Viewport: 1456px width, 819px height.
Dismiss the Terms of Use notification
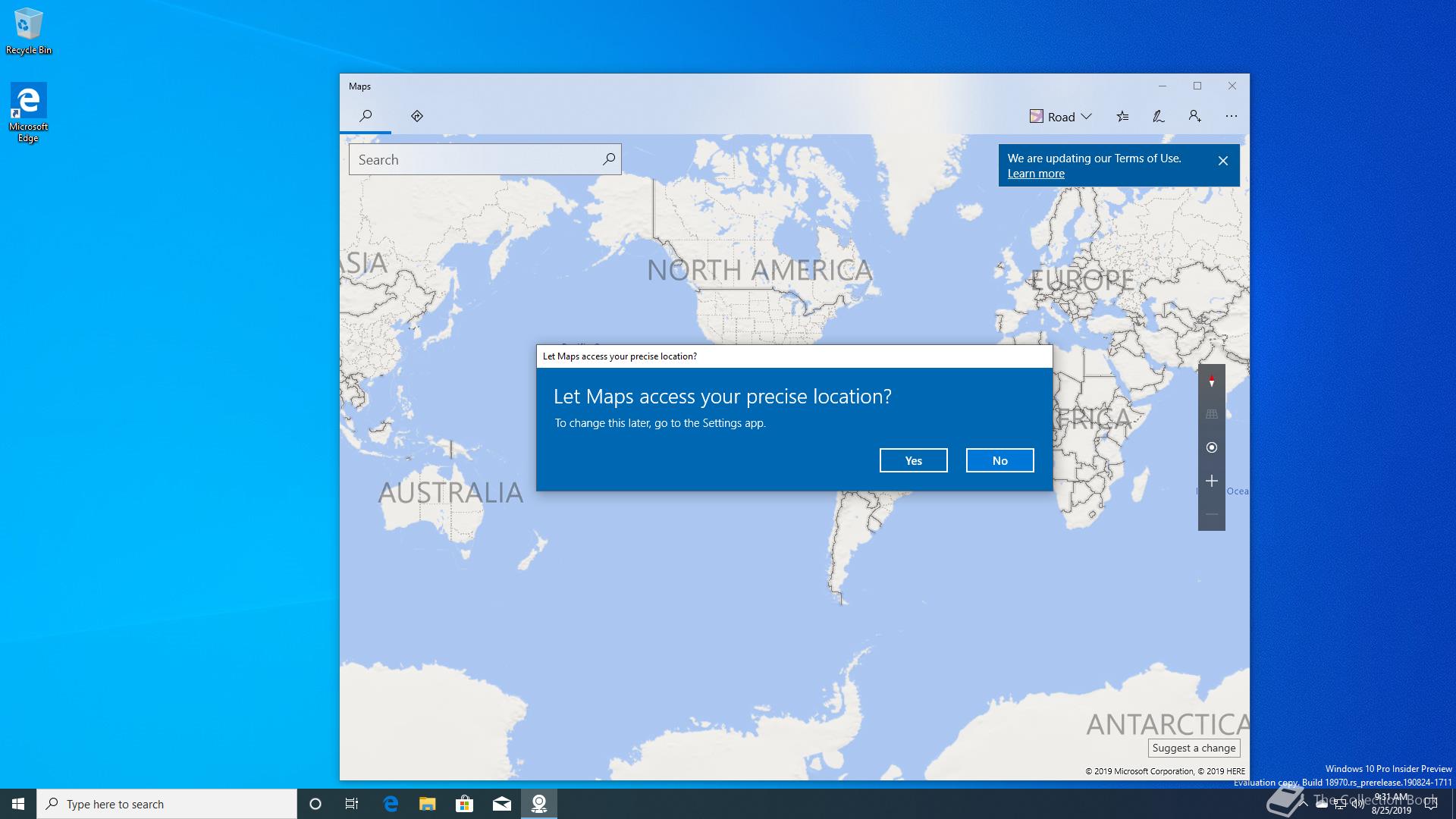tap(1222, 161)
